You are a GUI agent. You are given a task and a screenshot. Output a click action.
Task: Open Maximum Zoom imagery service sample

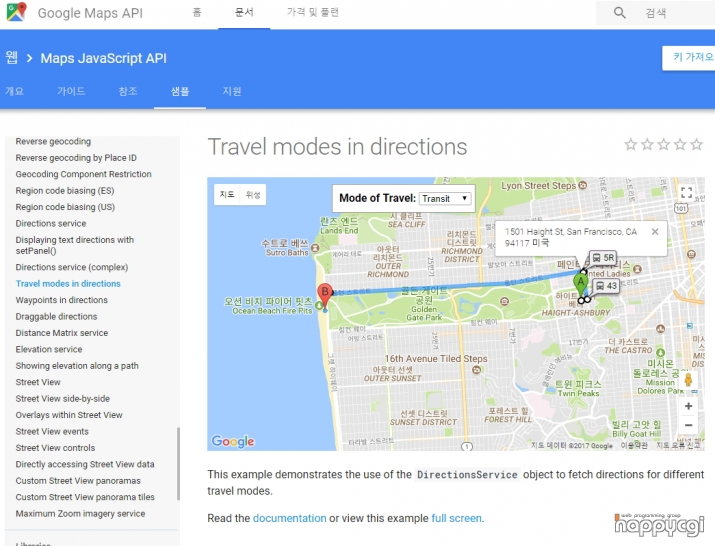coord(80,514)
